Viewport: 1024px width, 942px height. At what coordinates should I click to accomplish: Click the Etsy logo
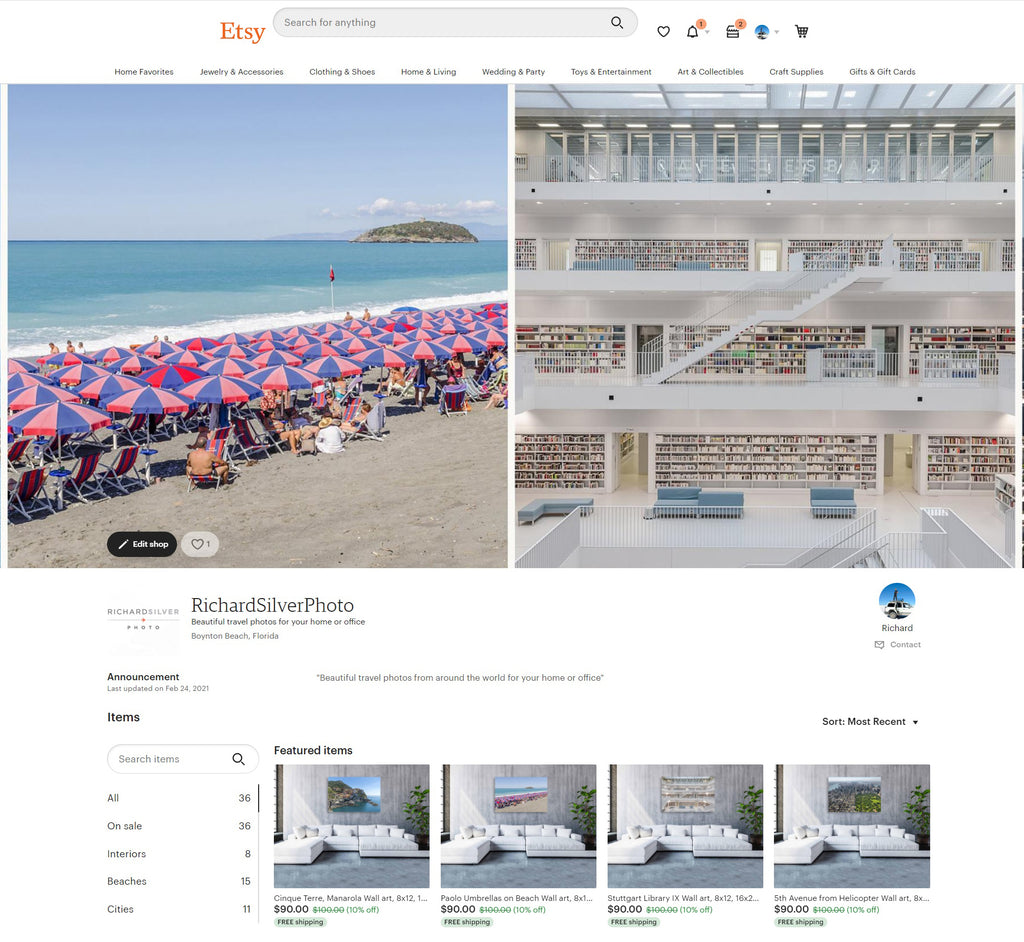click(x=242, y=32)
